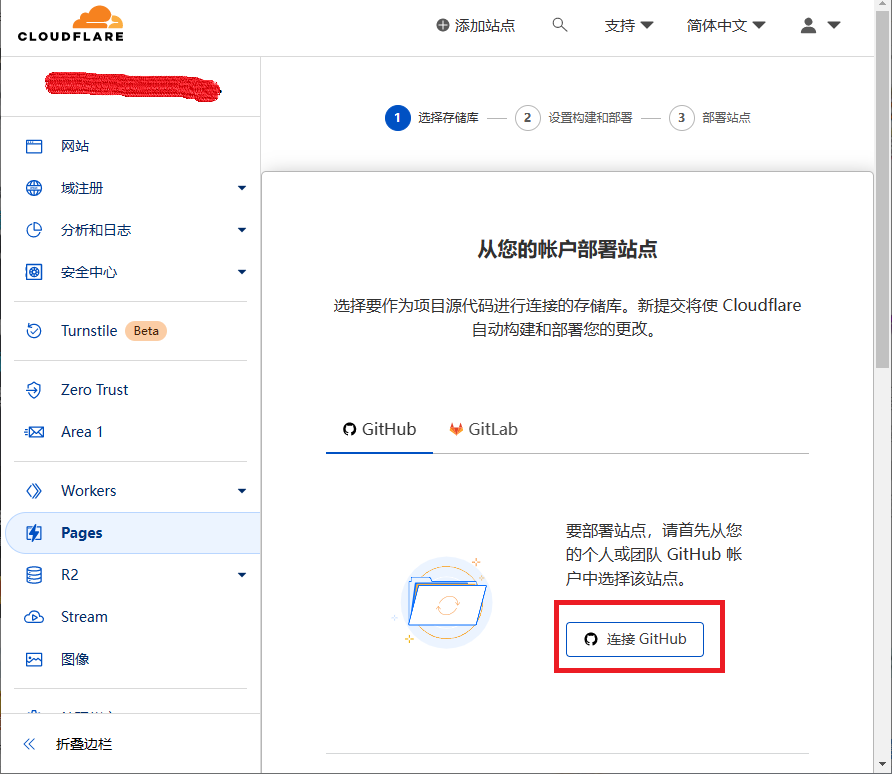892x774 pixels.
Task: Click the 添加站点 link
Action: pos(475,26)
